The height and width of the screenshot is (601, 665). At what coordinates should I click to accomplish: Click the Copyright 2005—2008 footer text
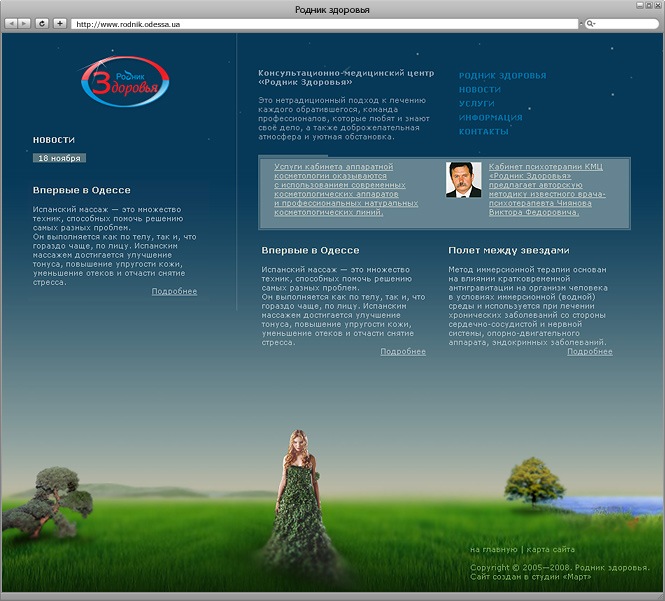pyautogui.click(x=559, y=567)
